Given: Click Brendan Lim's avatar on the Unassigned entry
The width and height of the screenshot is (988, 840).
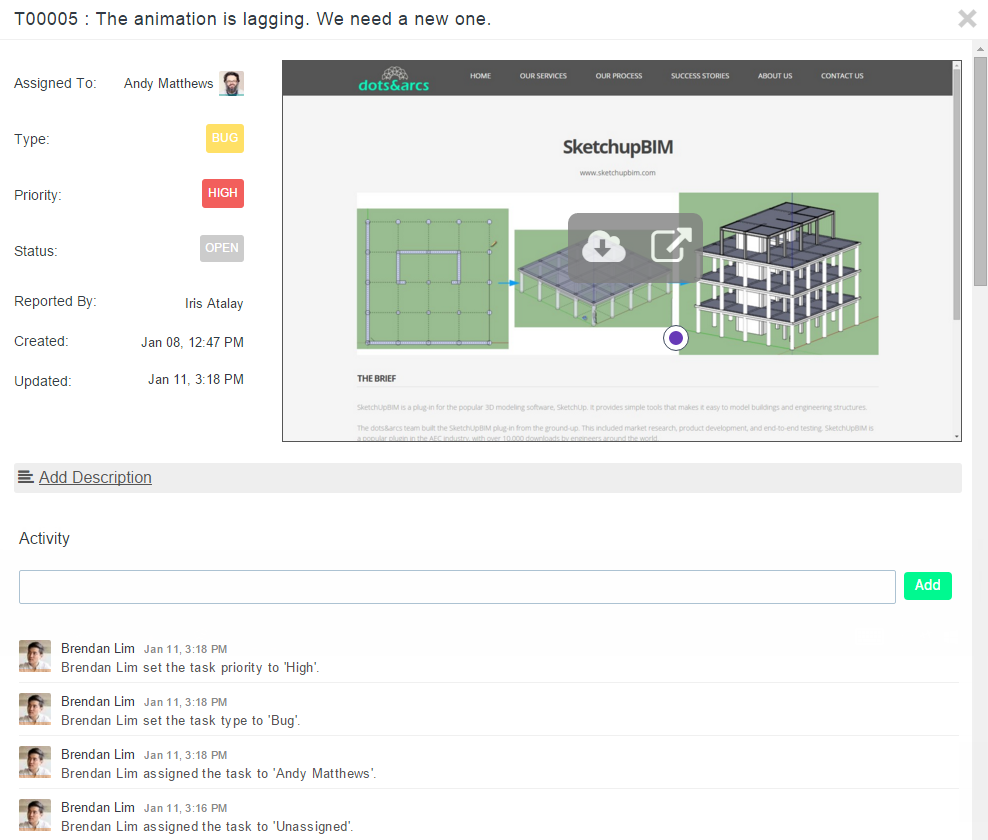Looking at the screenshot, I should pos(35,815).
